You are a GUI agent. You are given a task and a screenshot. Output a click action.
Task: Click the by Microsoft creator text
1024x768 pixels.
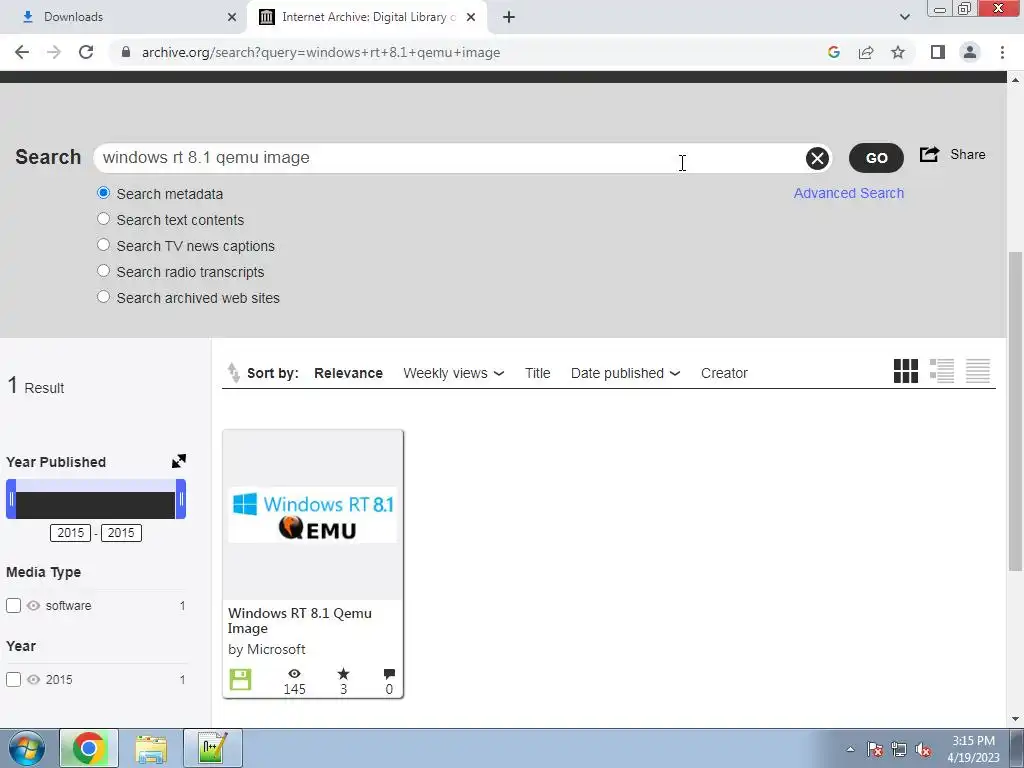(x=266, y=649)
